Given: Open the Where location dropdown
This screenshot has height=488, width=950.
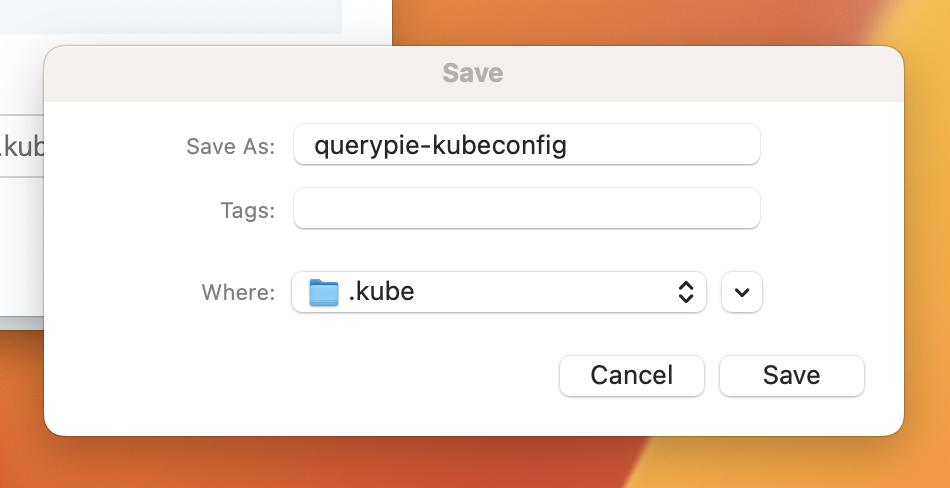Looking at the screenshot, I should point(498,292).
